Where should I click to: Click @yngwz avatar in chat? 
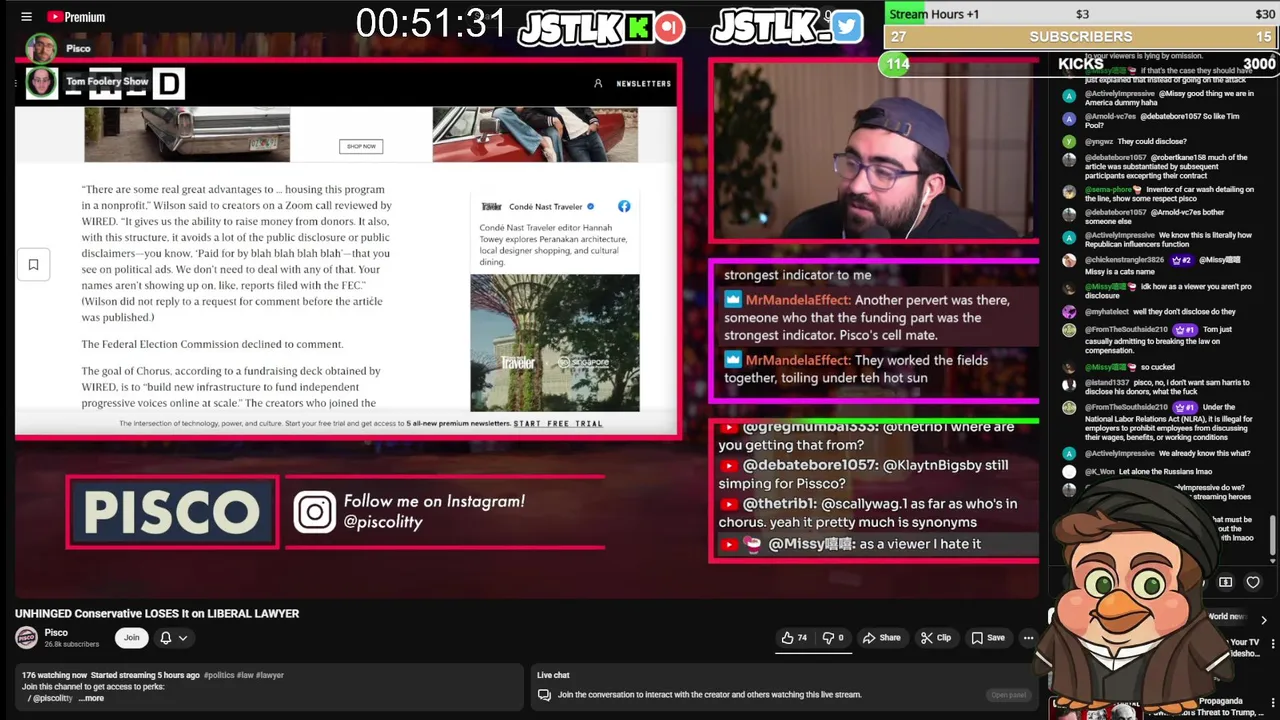(1069, 142)
